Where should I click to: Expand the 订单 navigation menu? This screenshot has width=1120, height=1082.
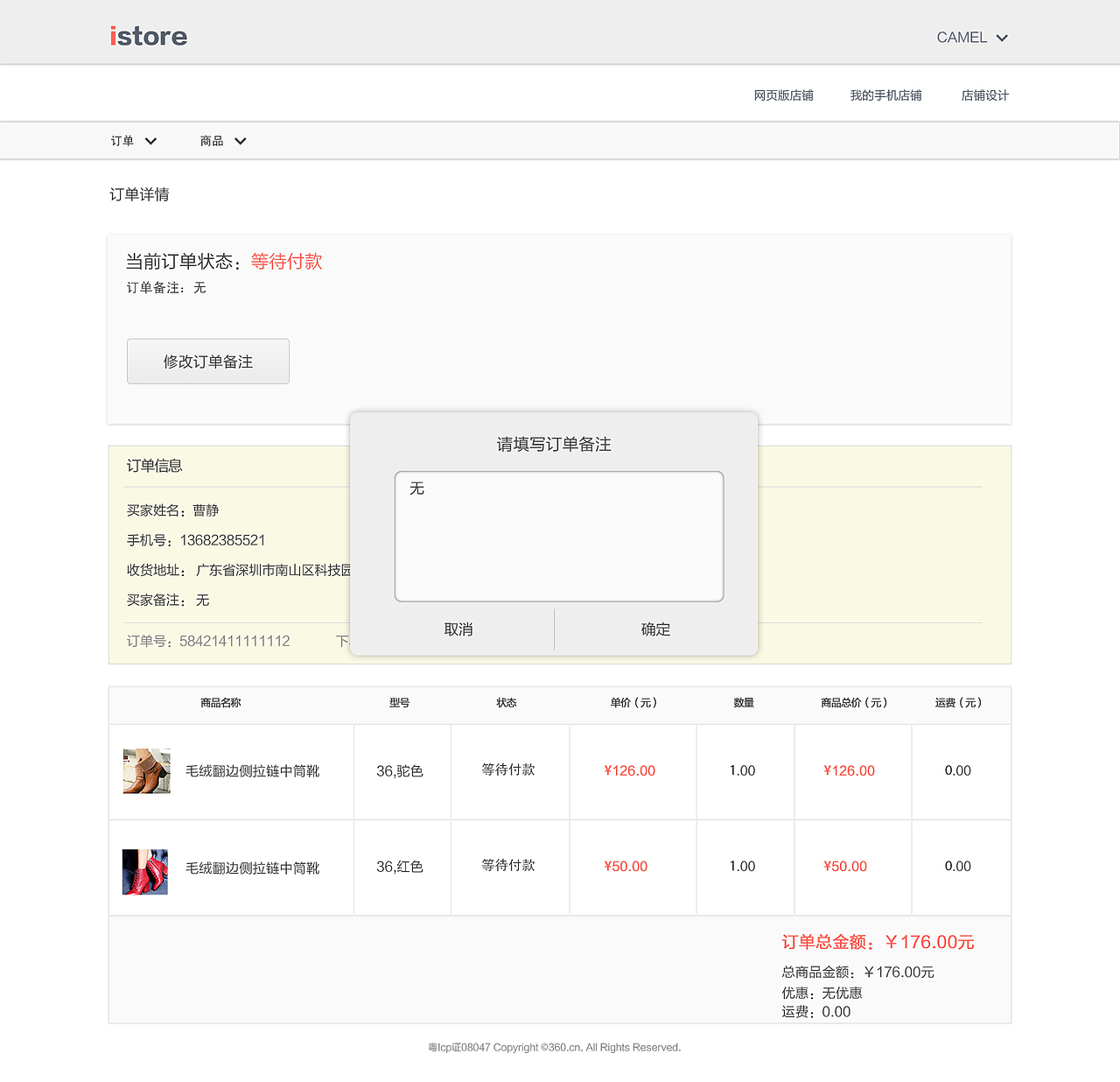(x=133, y=140)
